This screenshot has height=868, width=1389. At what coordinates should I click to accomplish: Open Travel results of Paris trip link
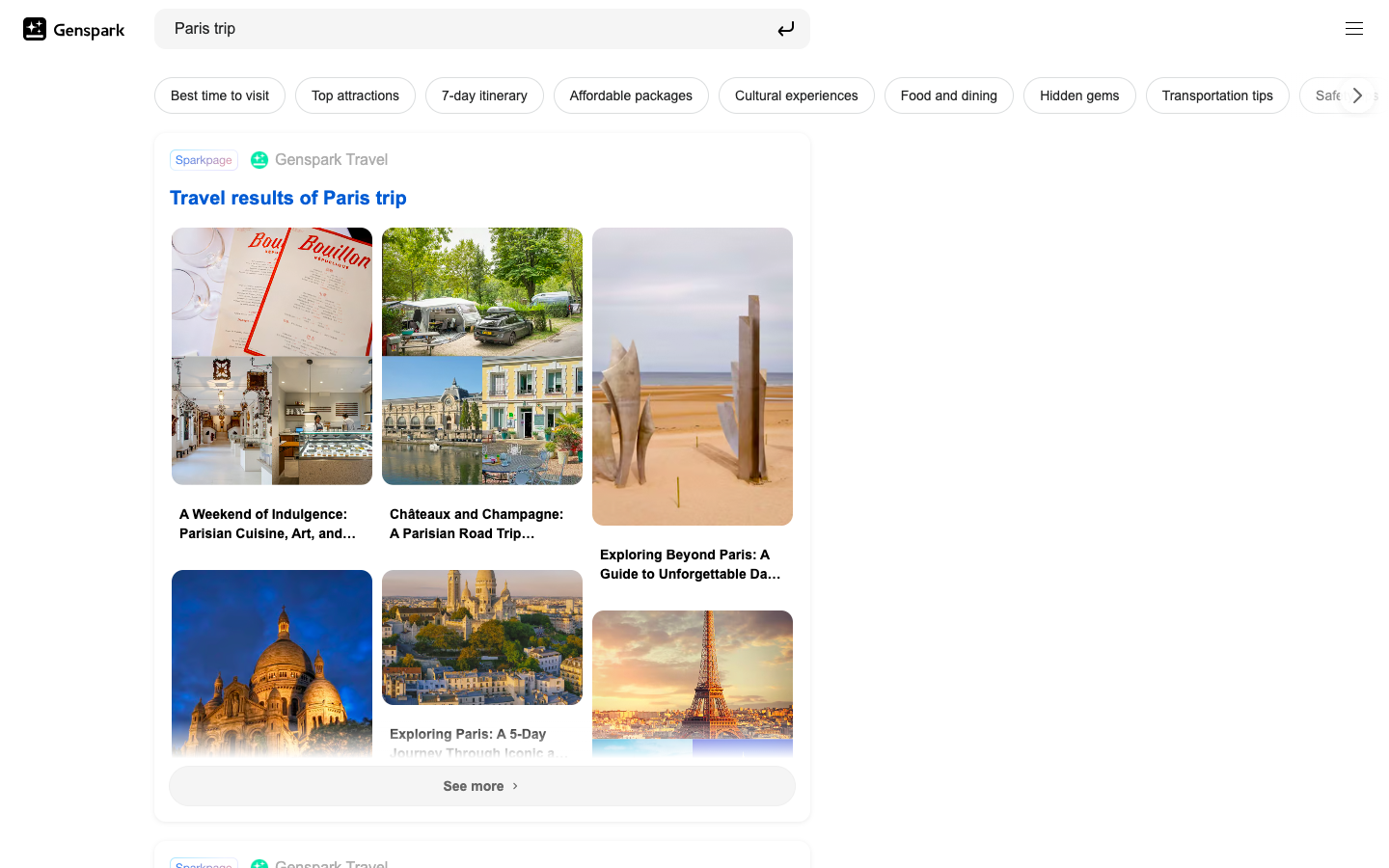(x=288, y=198)
